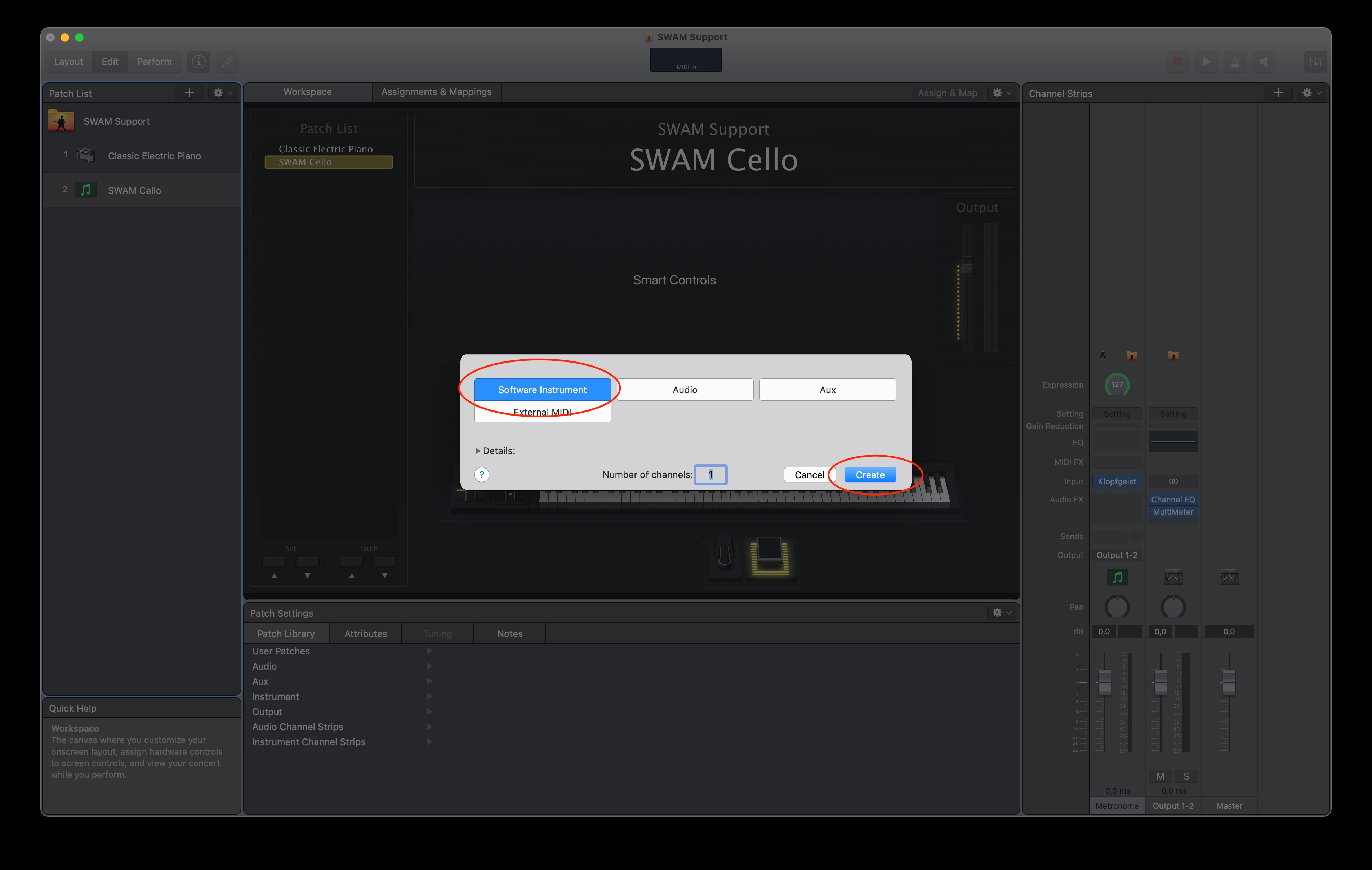
Task: Switch to Edit mode
Action: pyautogui.click(x=110, y=62)
